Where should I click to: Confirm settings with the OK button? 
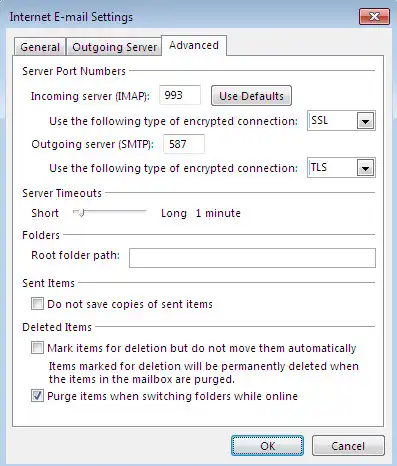(x=267, y=446)
